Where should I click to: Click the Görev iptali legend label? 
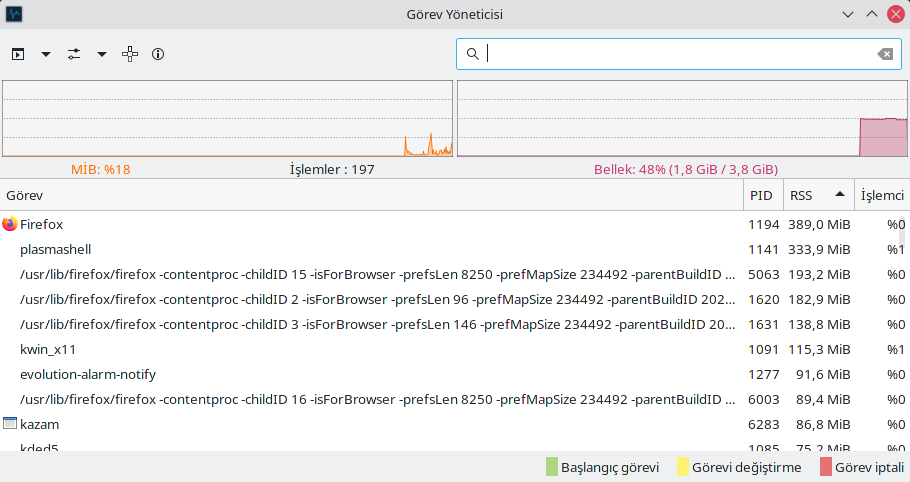[869, 467]
